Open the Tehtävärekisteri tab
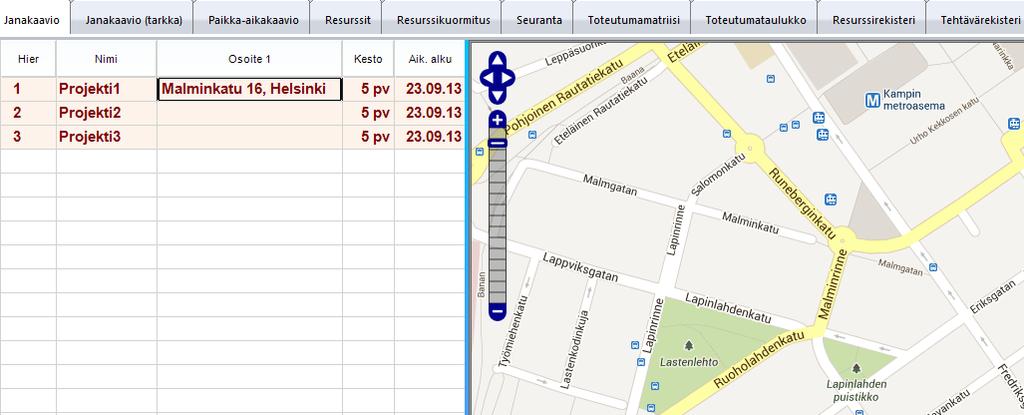This screenshot has height=415, width=1024. point(977,20)
